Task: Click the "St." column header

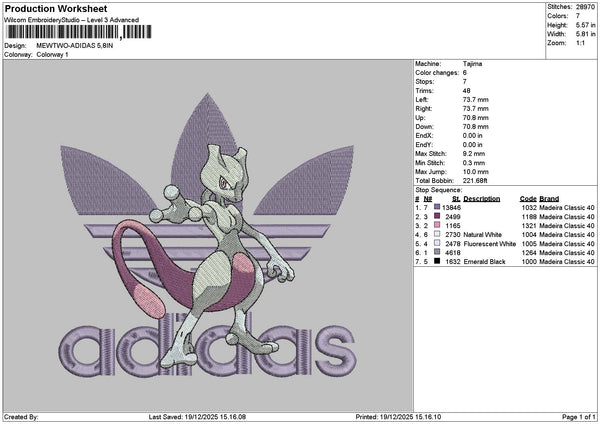Action: [x=456, y=199]
